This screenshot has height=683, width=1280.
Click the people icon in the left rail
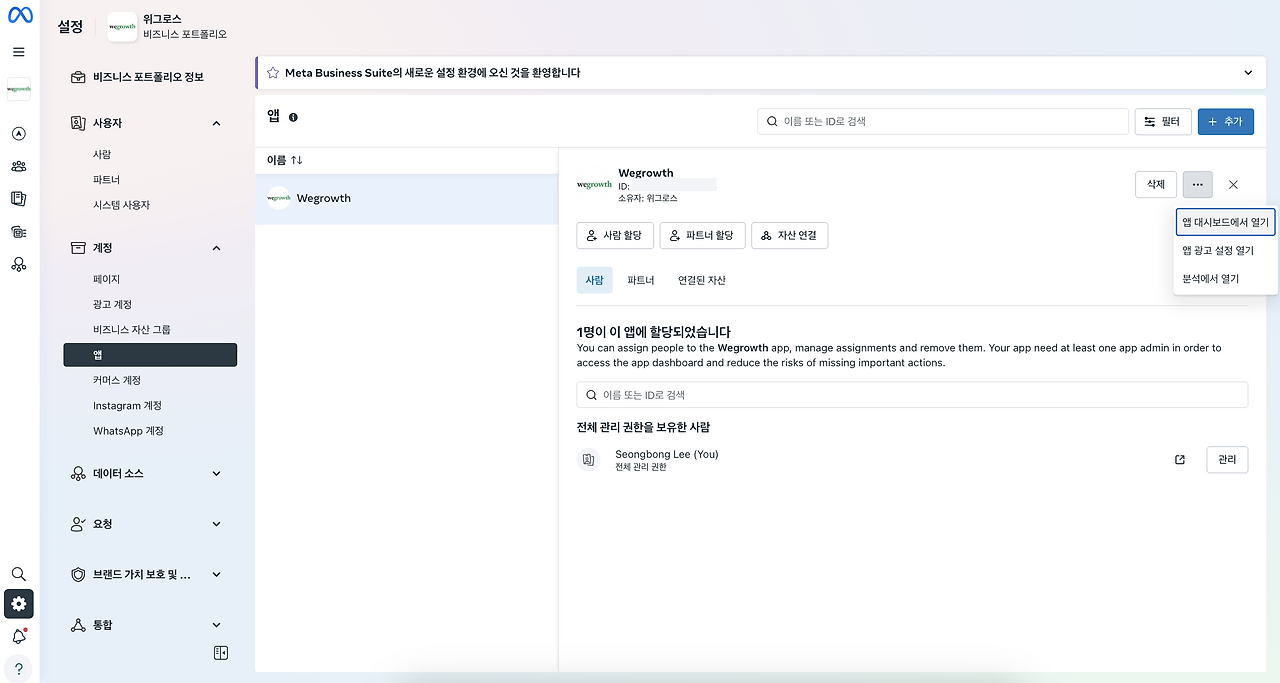[x=18, y=166]
